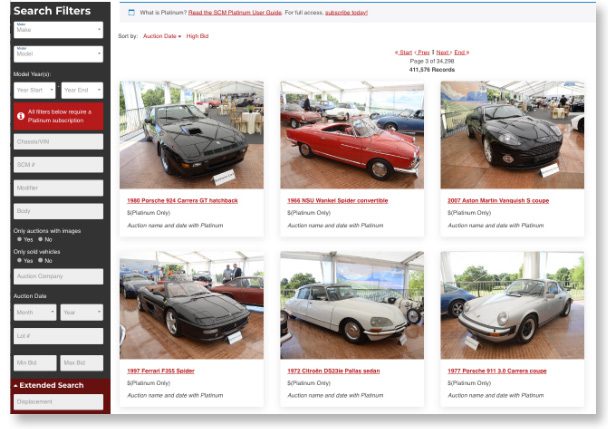Click the calendar icon beside 'What is Platinum?'
This screenshot has height=429, width=608.
[131, 12]
